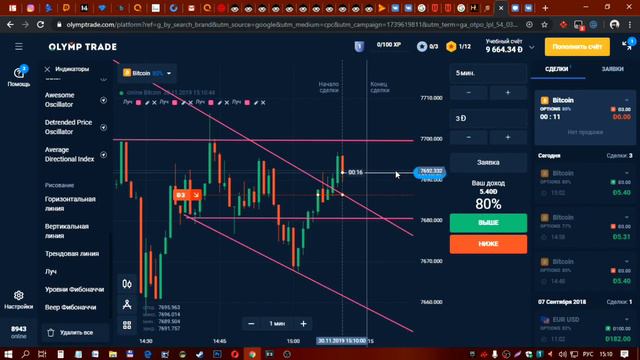Toggle the Awesome Oscillator indicator
Image resolution: width=640 pixels, height=360 pixels.
pyautogui.click(x=104, y=100)
